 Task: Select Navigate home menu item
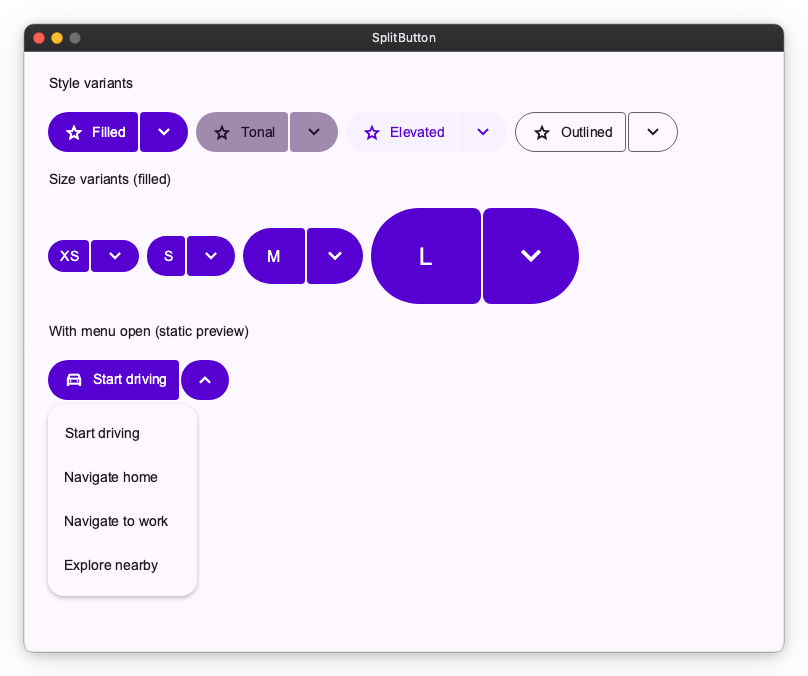[x=123, y=477]
